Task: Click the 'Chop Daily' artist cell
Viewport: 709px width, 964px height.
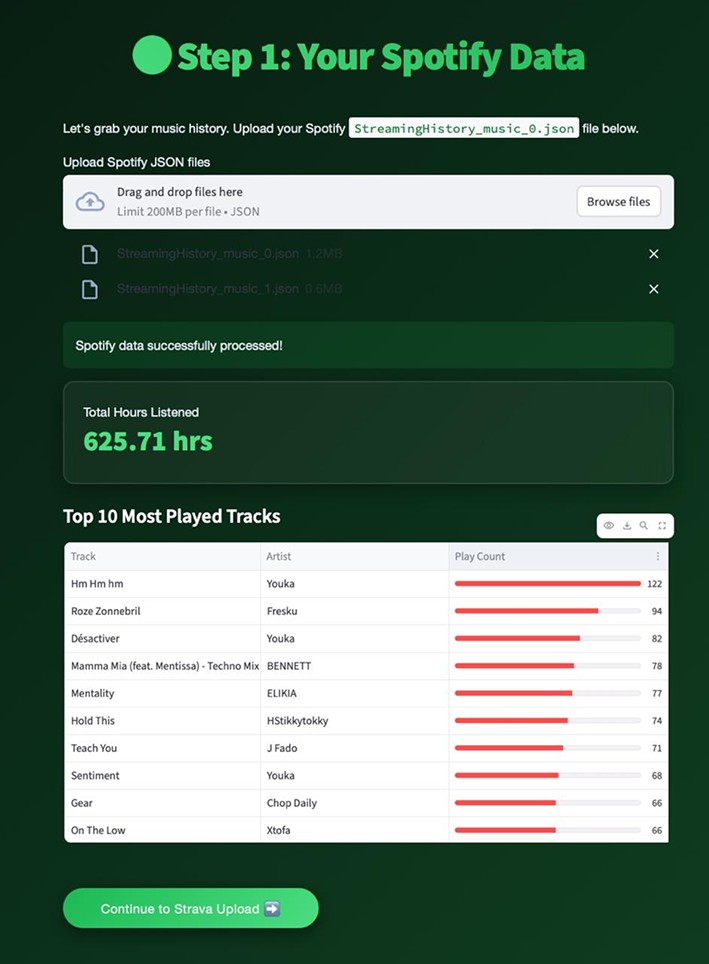Action: 355,802
